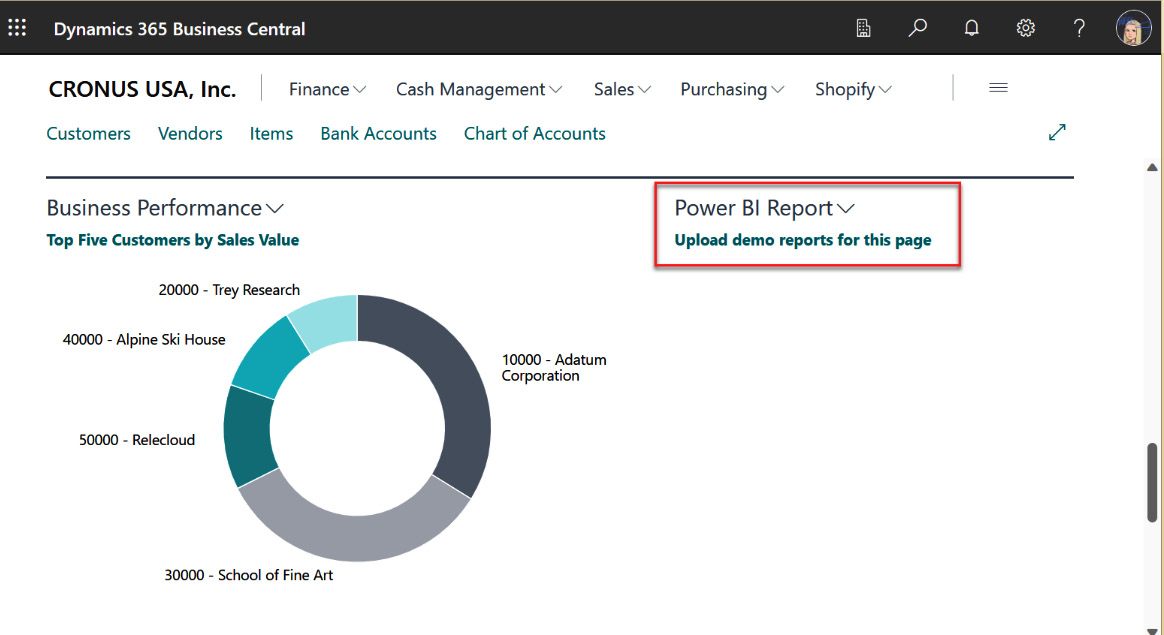Open the app launcher waffle icon
The width and height of the screenshot is (1164, 635).
17,28
